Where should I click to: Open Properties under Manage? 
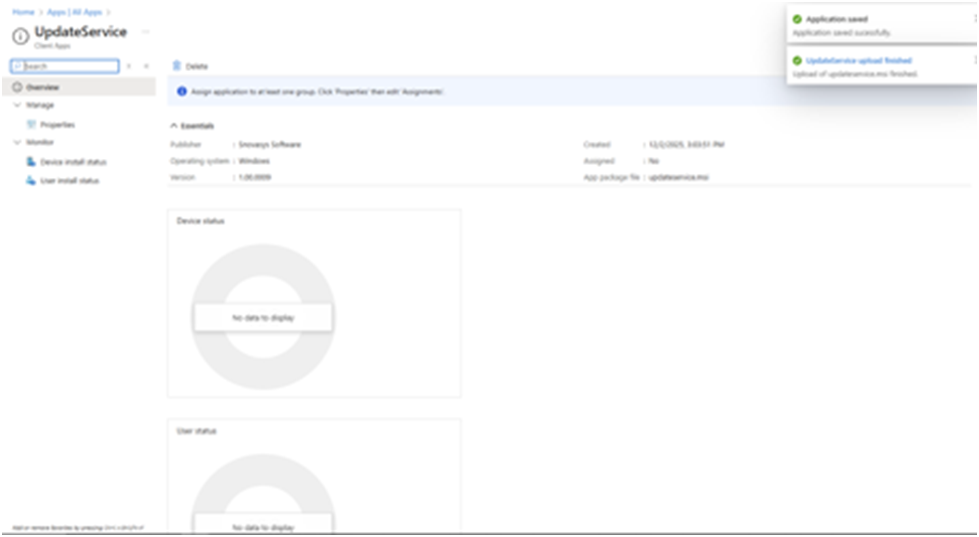[57, 124]
